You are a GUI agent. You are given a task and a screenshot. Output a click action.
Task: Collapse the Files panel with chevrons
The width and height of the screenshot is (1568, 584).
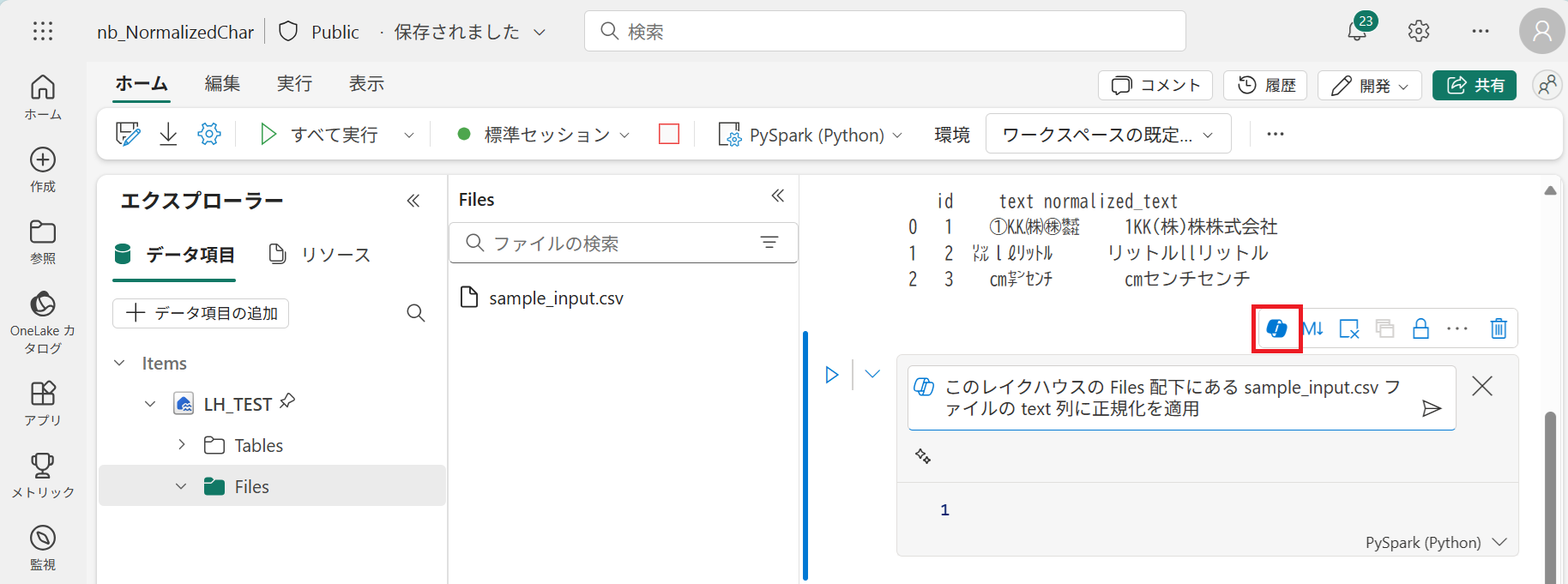(777, 196)
